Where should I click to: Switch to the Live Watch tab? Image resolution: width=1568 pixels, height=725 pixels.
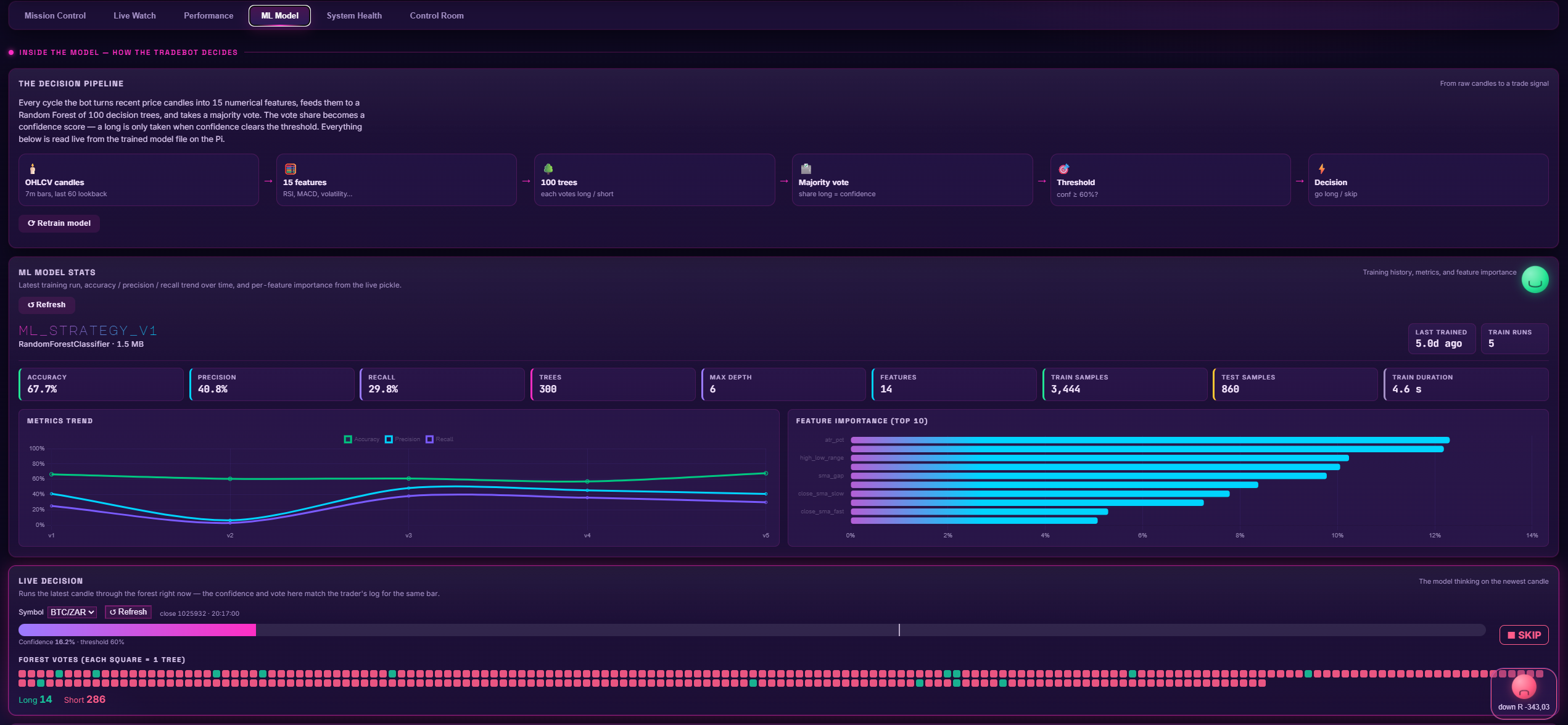134,15
